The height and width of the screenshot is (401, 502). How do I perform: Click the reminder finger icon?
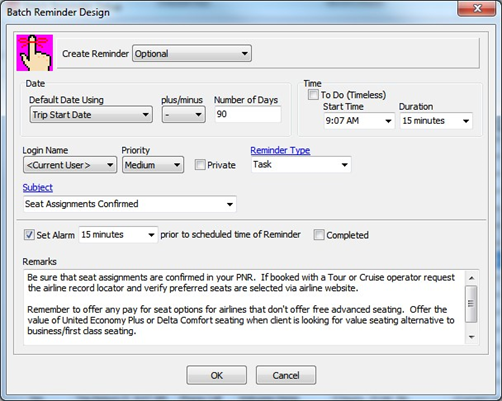pos(35,53)
